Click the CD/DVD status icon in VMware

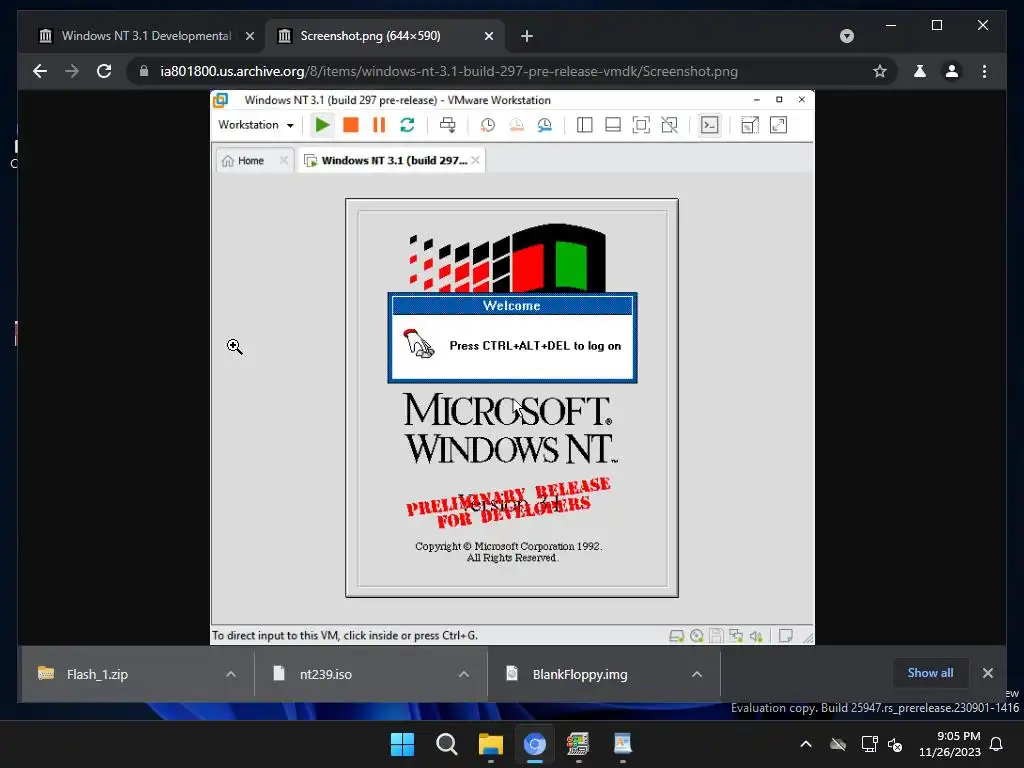[x=697, y=636]
